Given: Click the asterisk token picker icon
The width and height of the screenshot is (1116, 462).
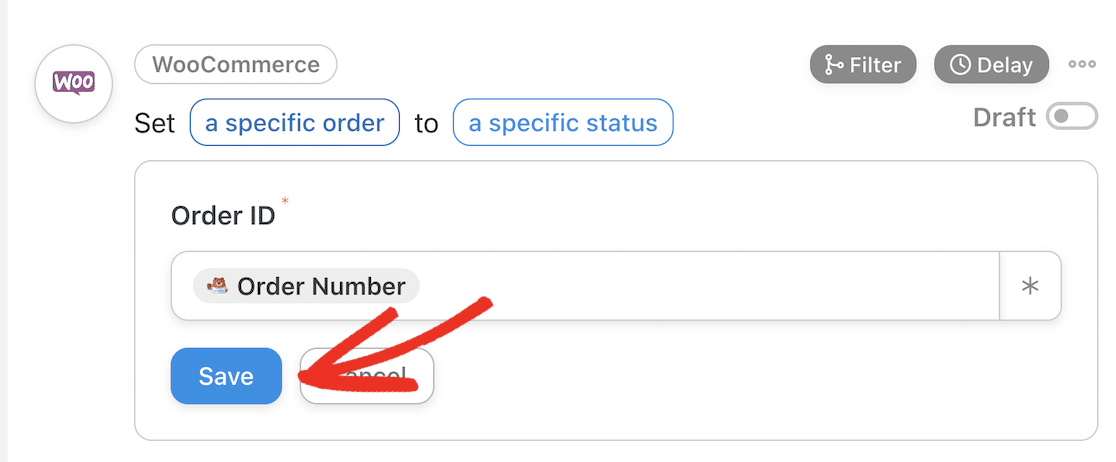Looking at the screenshot, I should tap(1030, 286).
